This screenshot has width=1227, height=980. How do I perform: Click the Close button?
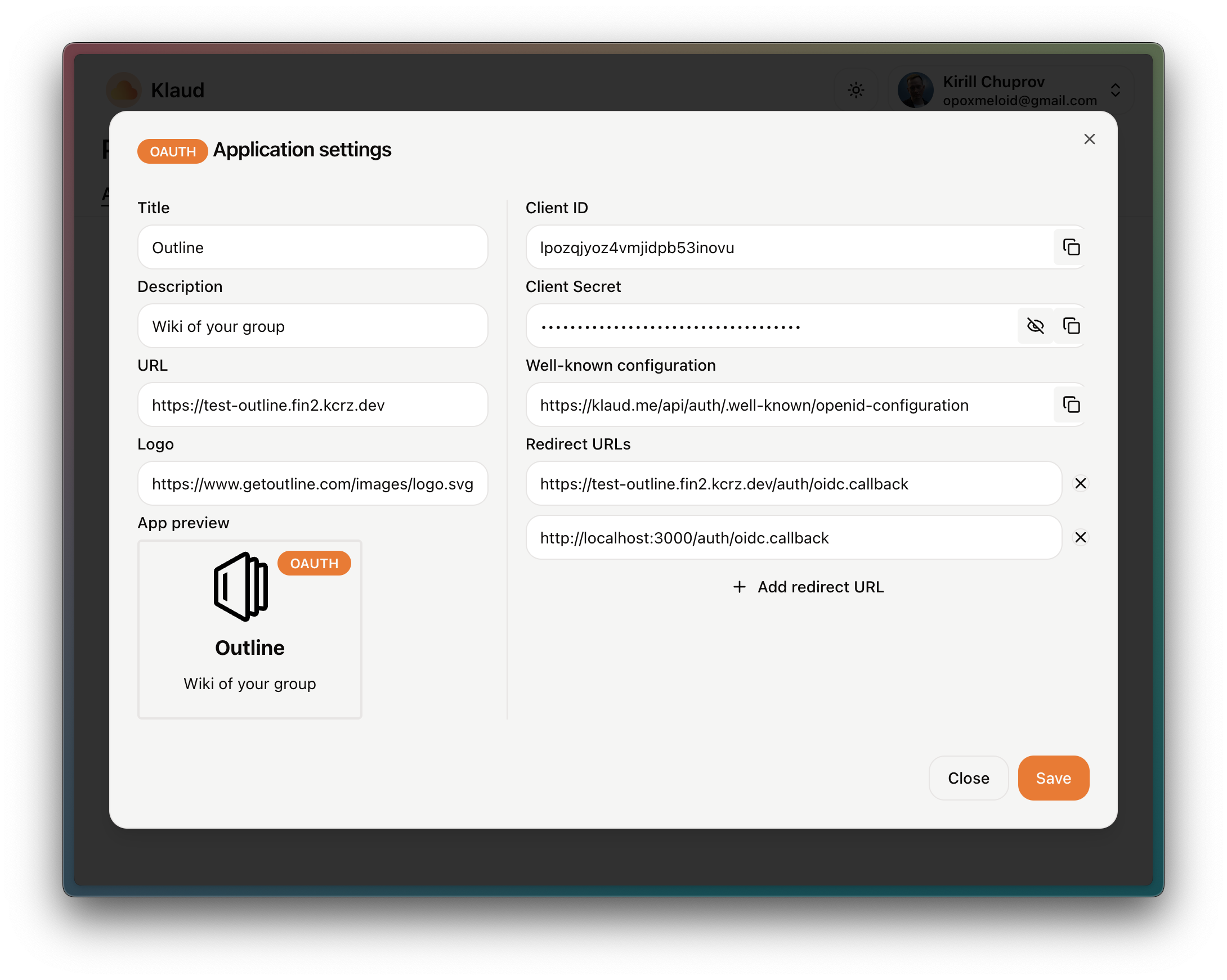[969, 778]
